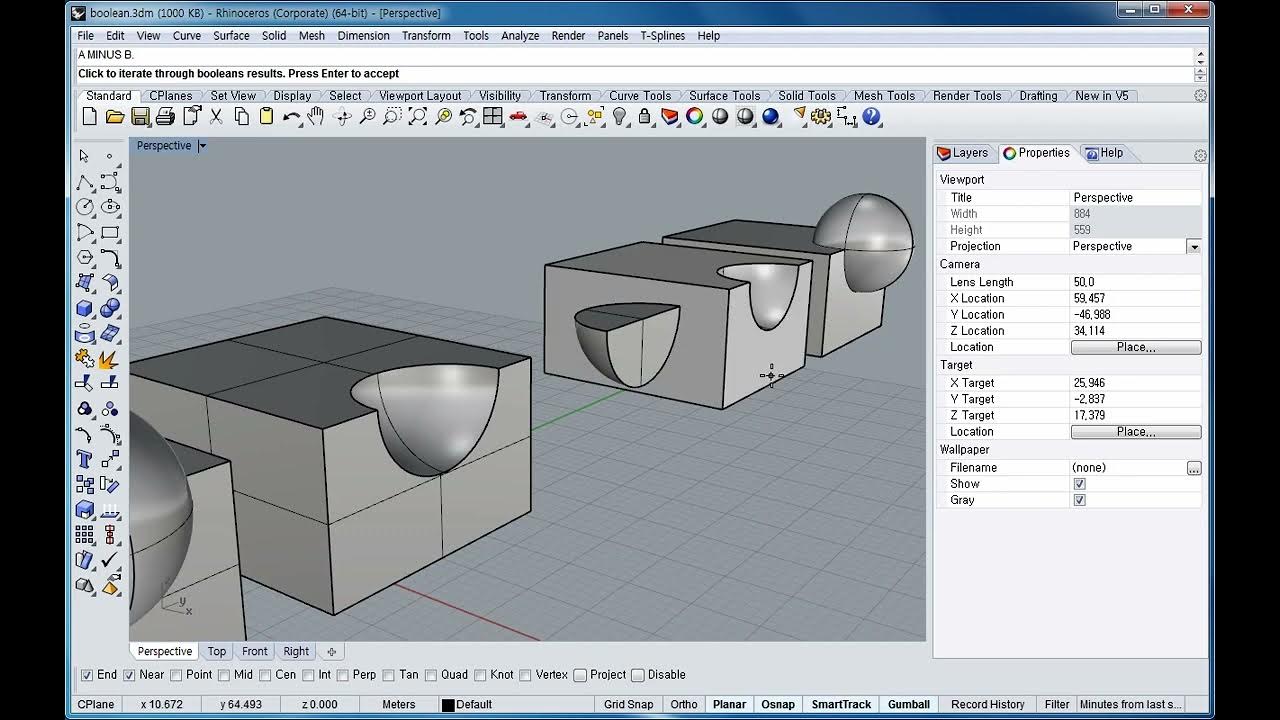Open a file with the folder icon
This screenshot has height=720, width=1280.
[115, 117]
